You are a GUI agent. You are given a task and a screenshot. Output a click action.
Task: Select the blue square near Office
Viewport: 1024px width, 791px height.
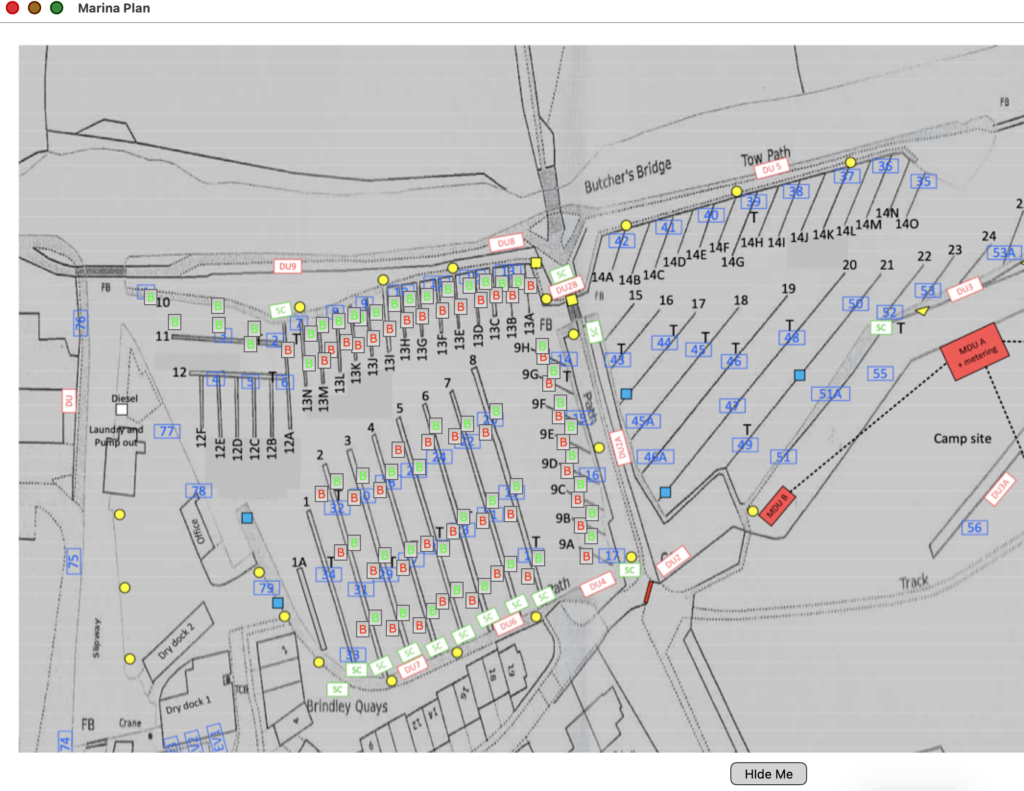click(247, 518)
